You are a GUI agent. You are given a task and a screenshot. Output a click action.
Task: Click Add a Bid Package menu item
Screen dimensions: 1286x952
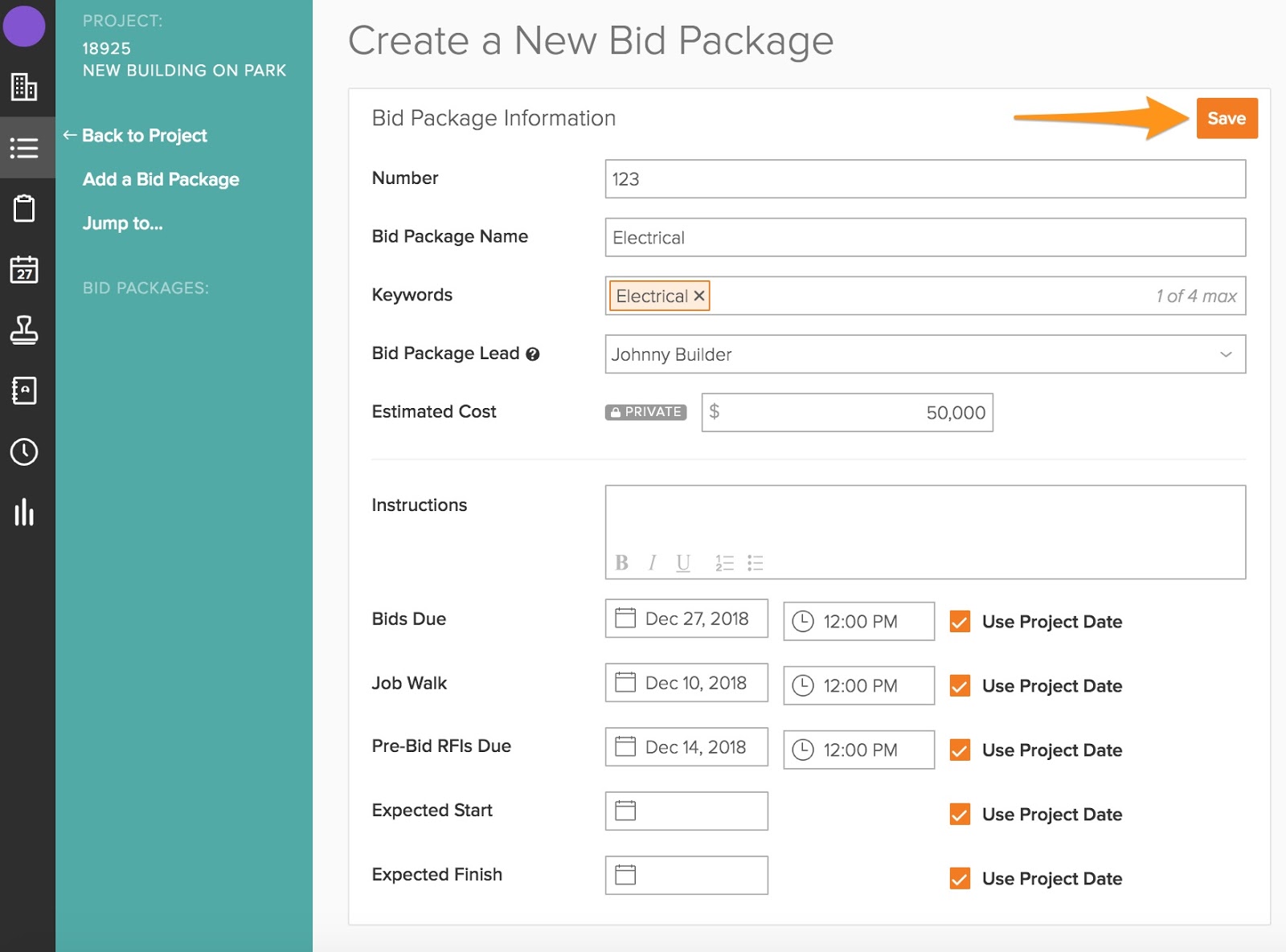pos(161,179)
